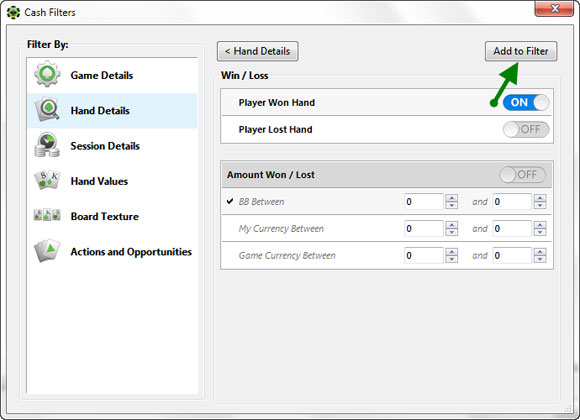Open the Board Texture cards icon
The height and width of the screenshot is (420, 580).
point(47,215)
